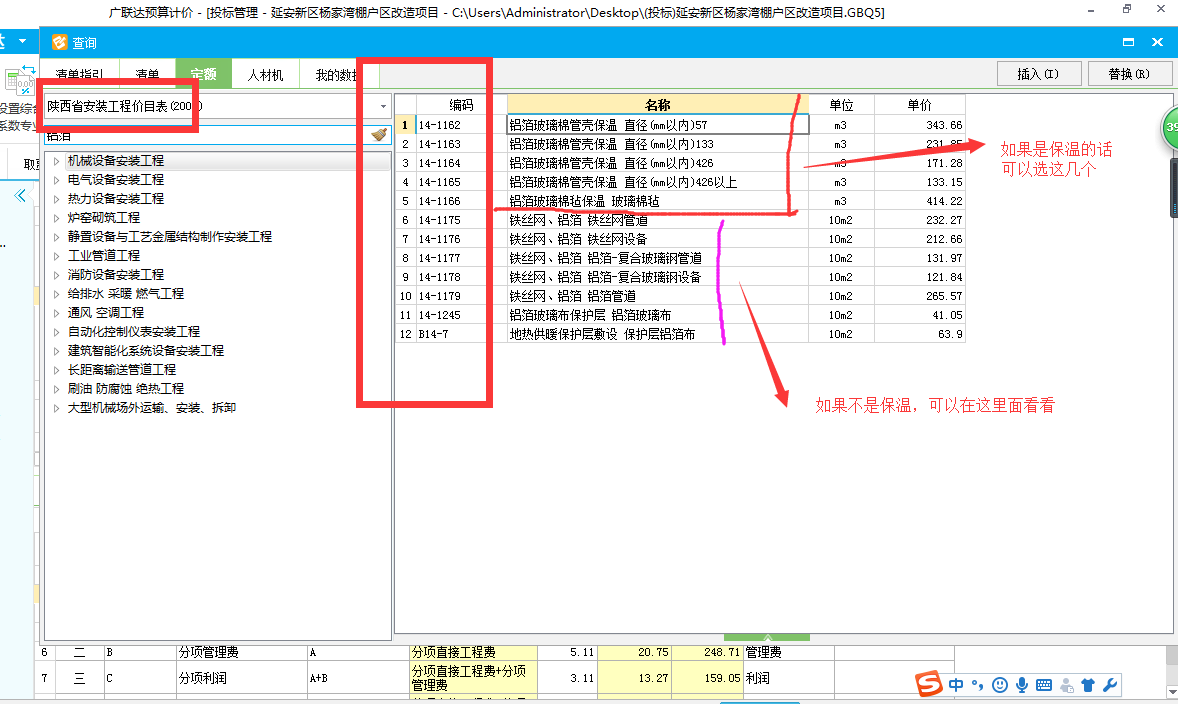Screen dimensions: 1178x704
Task: Click the 名称 column header
Action: pos(657,105)
